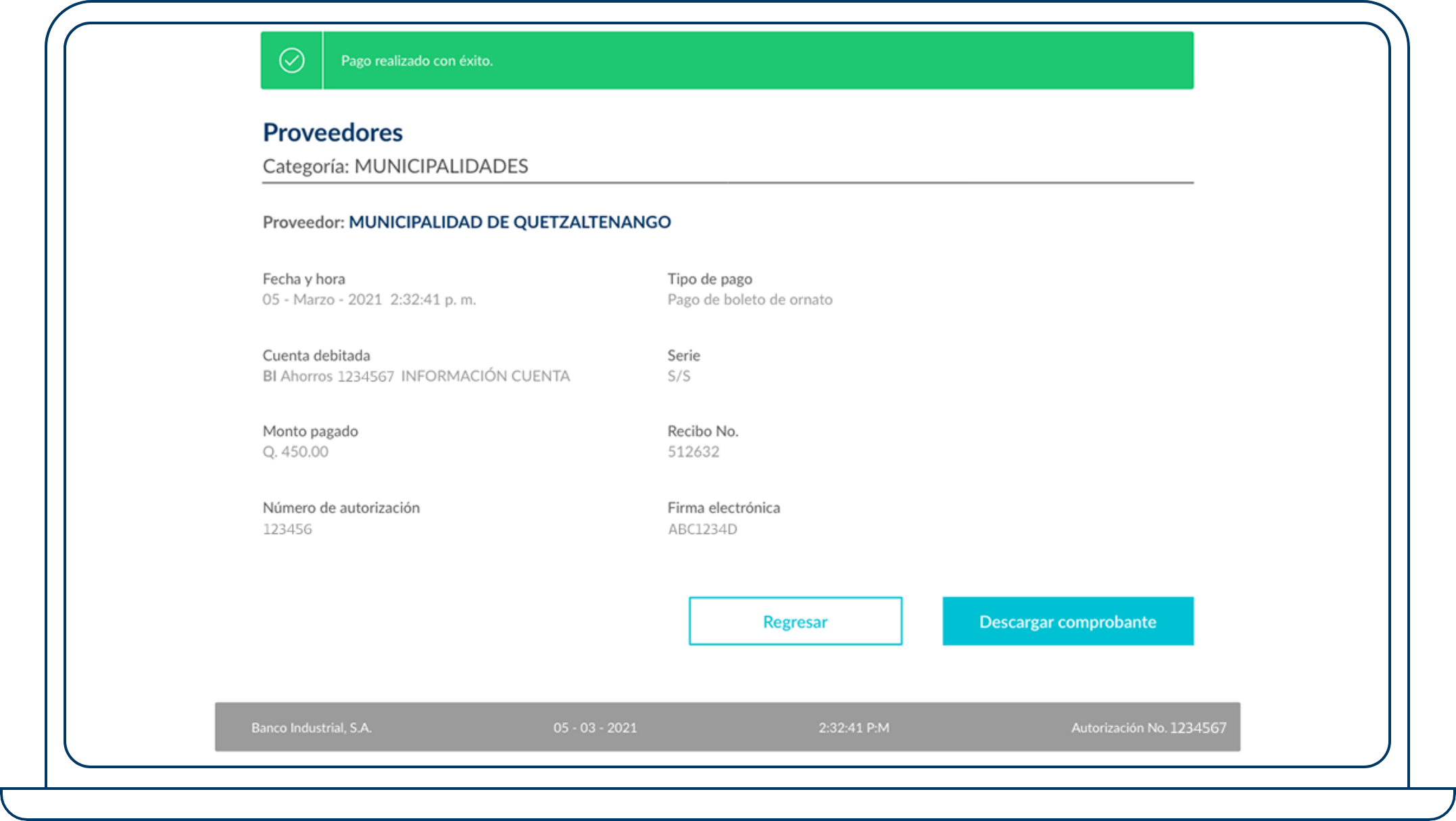Image resolution: width=1456 pixels, height=821 pixels.
Task: Click 'Autorización No. 1234567' in footer
Action: pyautogui.click(x=1148, y=728)
